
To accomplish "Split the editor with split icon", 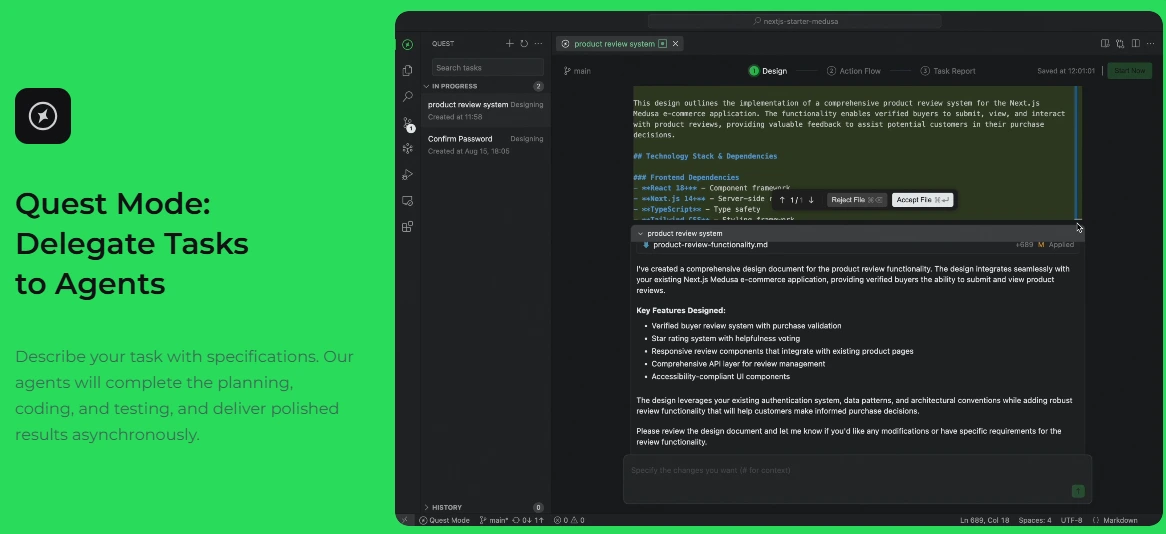I will click(x=1136, y=44).
